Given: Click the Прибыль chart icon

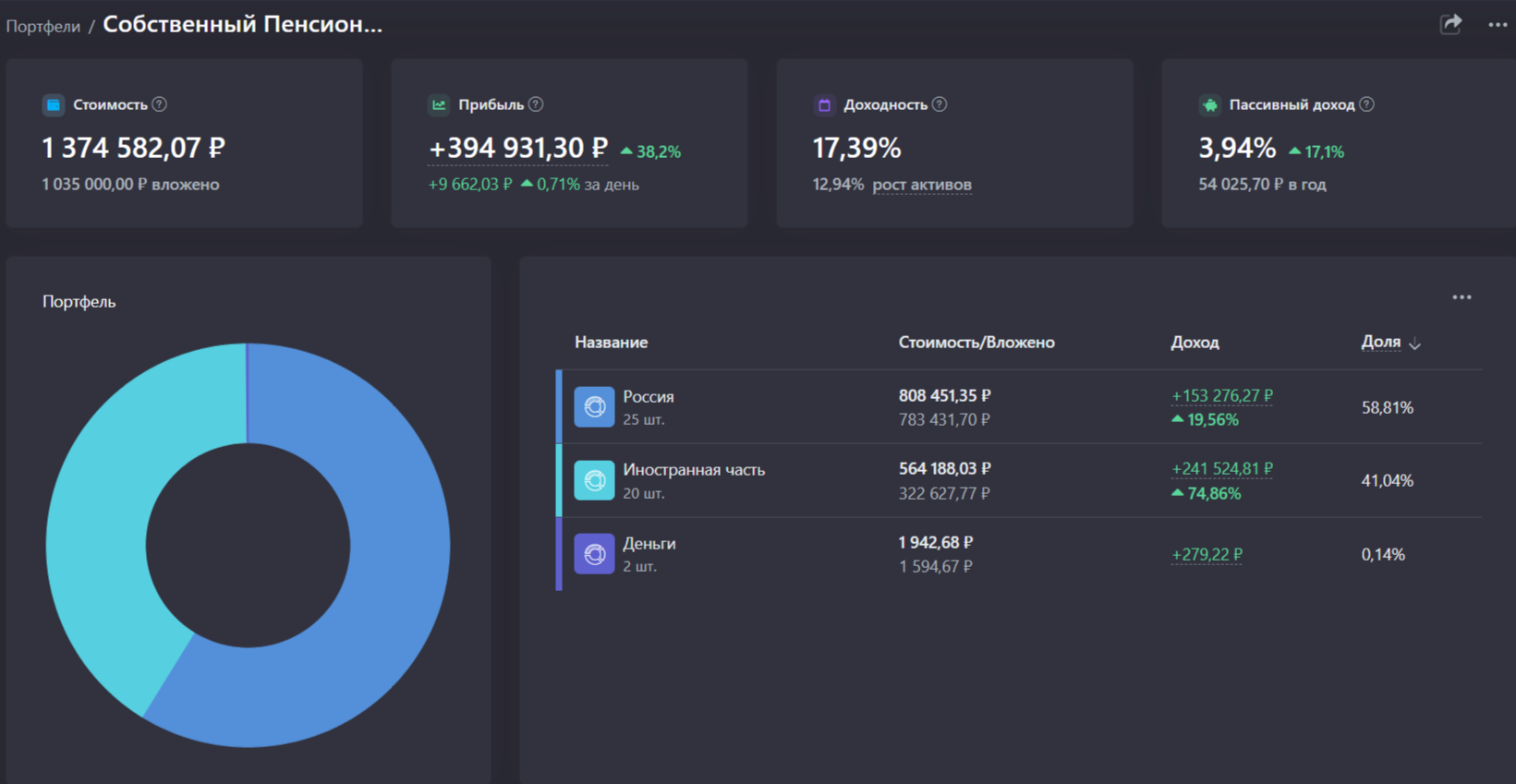Looking at the screenshot, I should (439, 104).
